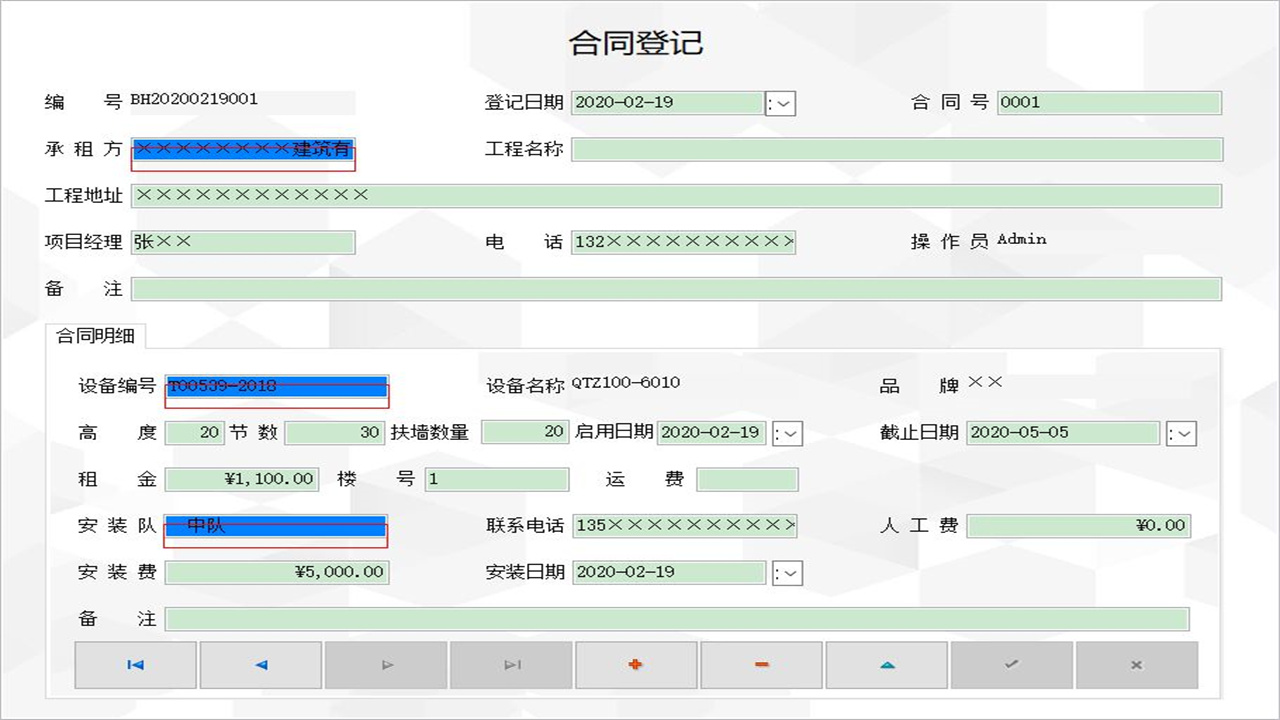1280x720 pixels.
Task: Click the first record navigation icon
Action: (135, 664)
